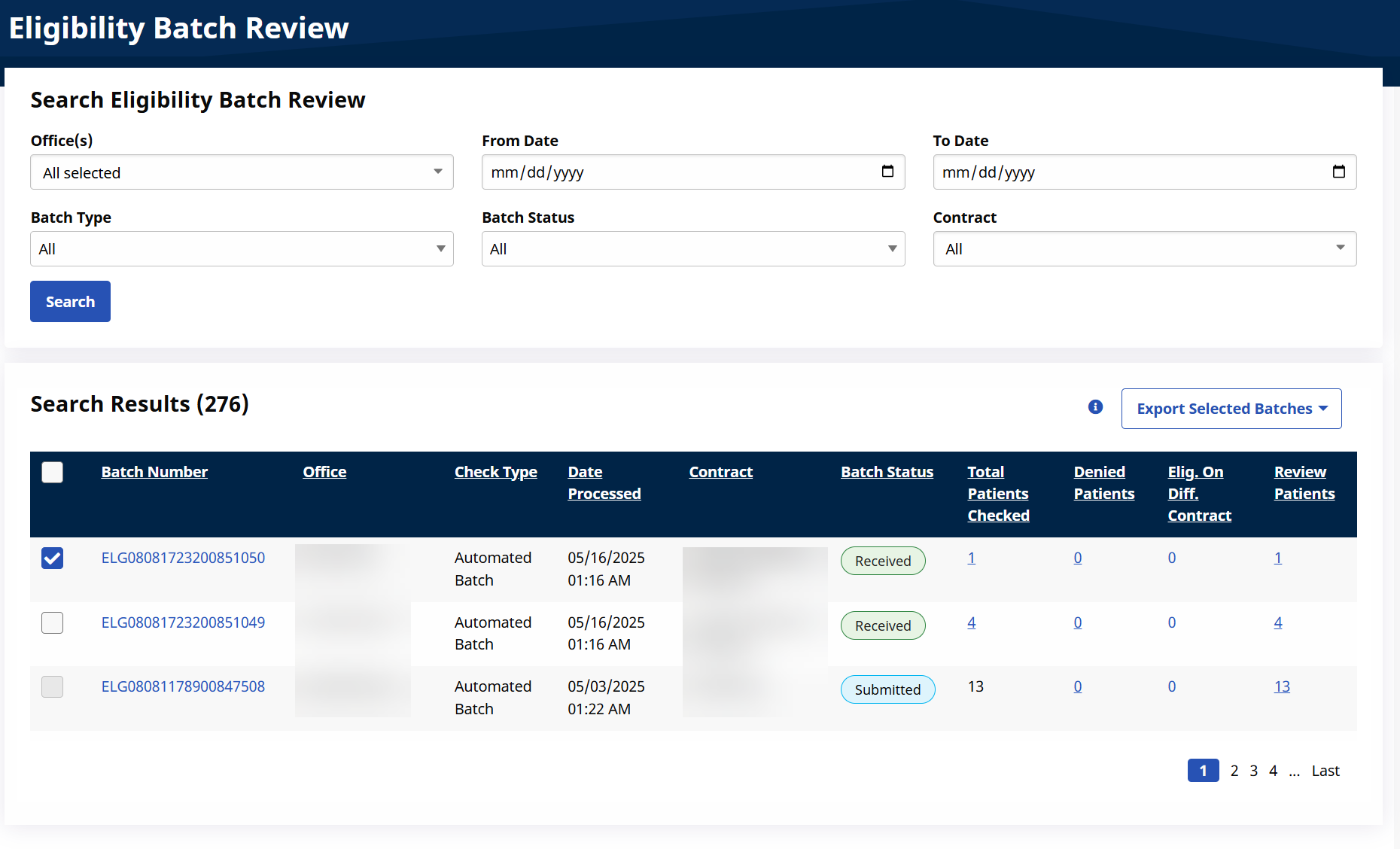Open the To Date calendar picker icon
Viewport: 1400px width, 849px height.
click(x=1338, y=172)
